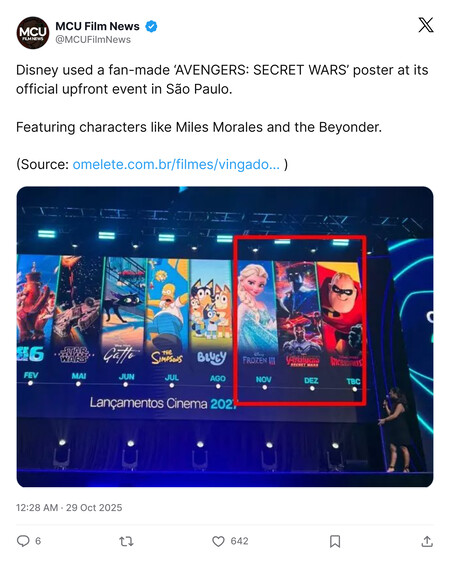This screenshot has width=450, height=565.
Task: Click the Frozen III poster in photo
Action: 257,313
